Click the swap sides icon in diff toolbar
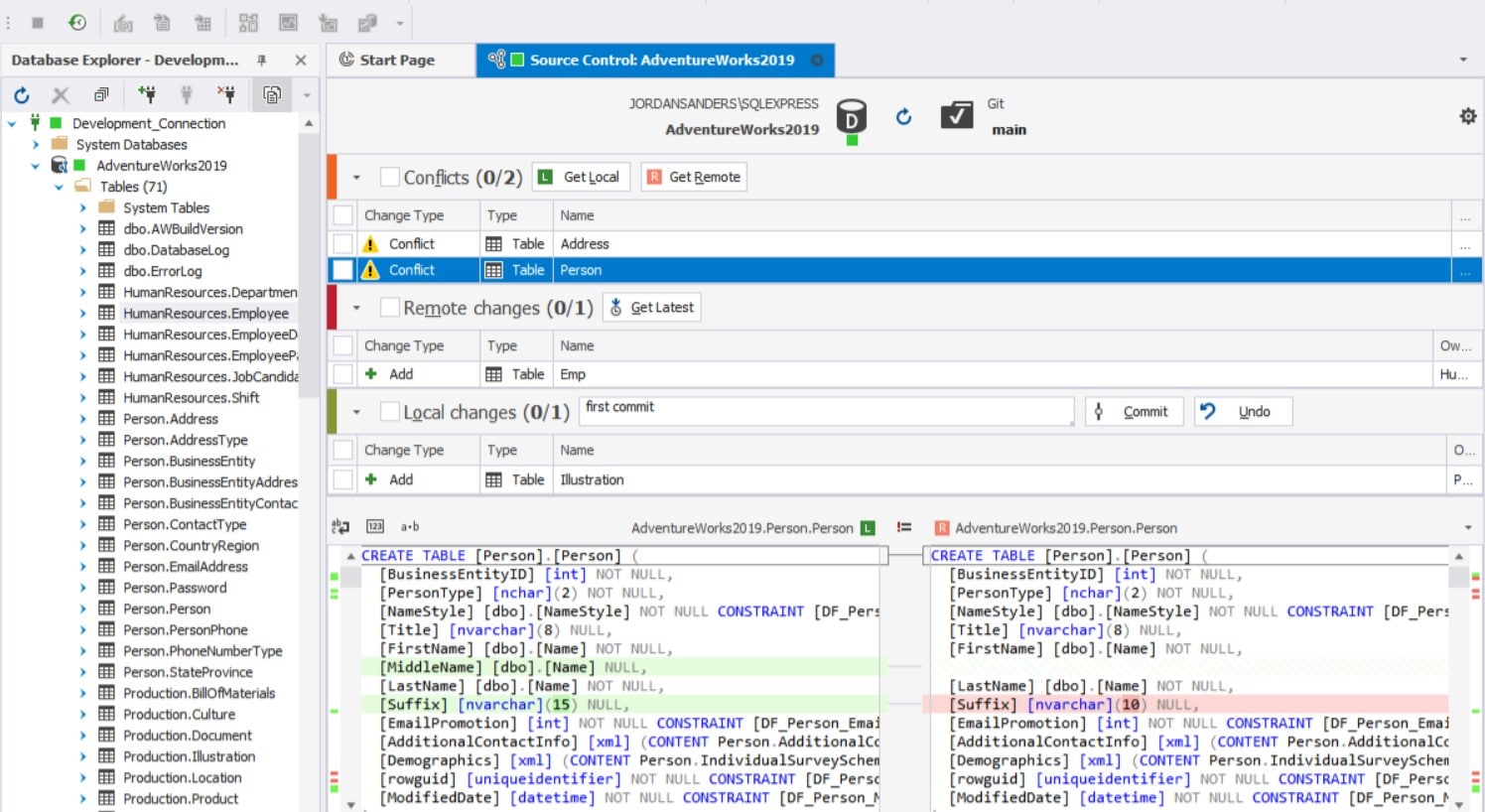Image resolution: width=1485 pixels, height=812 pixels. pos(340,527)
